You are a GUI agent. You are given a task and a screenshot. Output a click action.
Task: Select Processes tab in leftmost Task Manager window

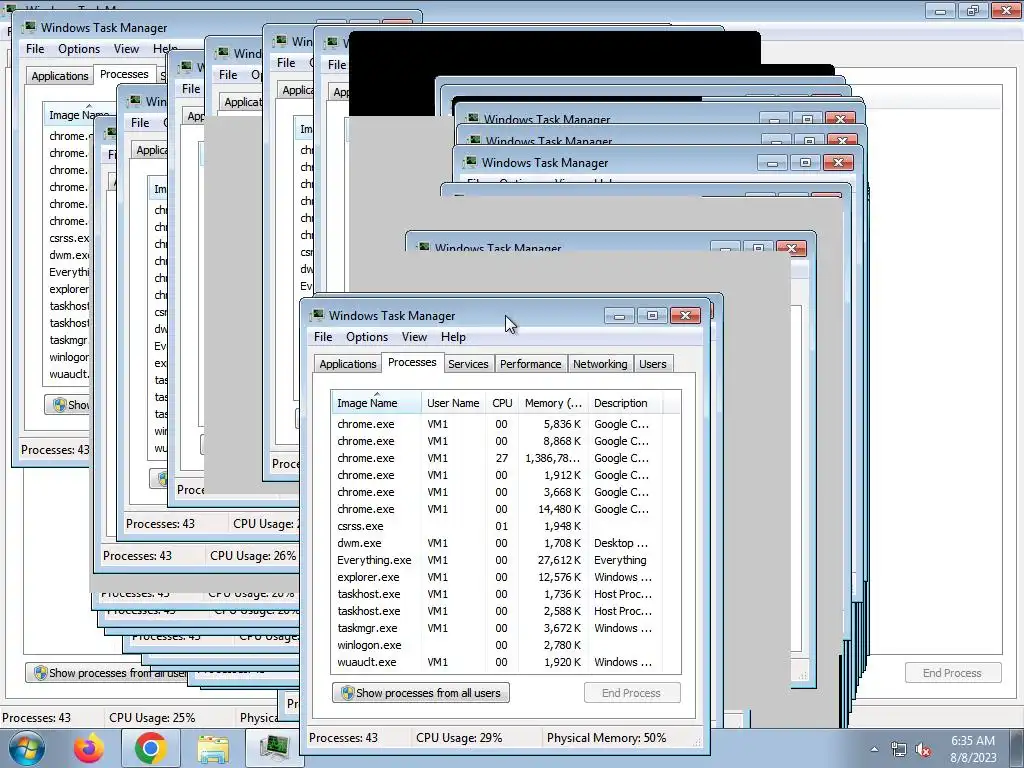[x=124, y=74]
